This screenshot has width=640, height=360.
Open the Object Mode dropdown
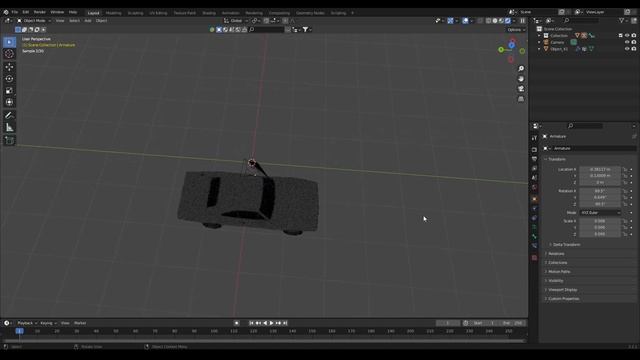[x=34, y=20]
